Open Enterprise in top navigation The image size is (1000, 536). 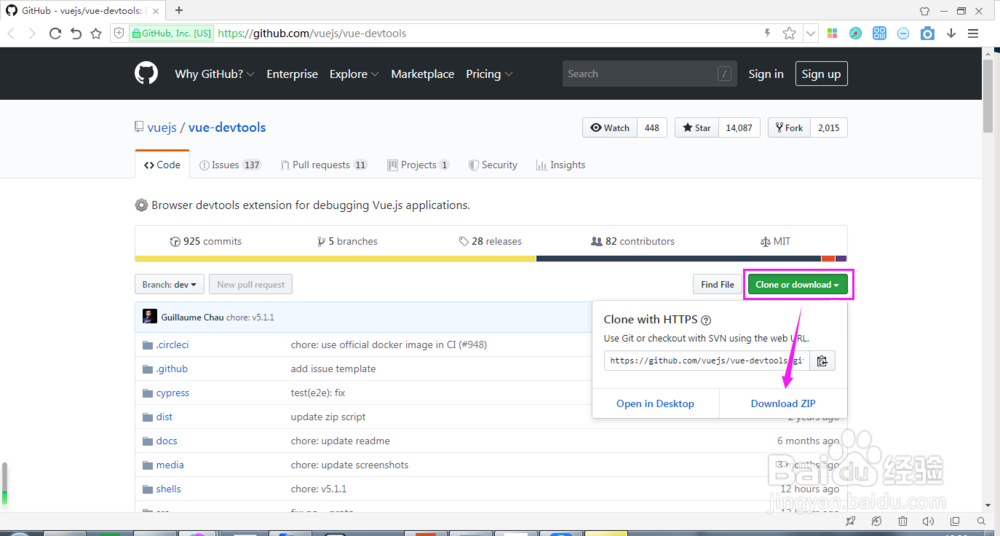292,74
